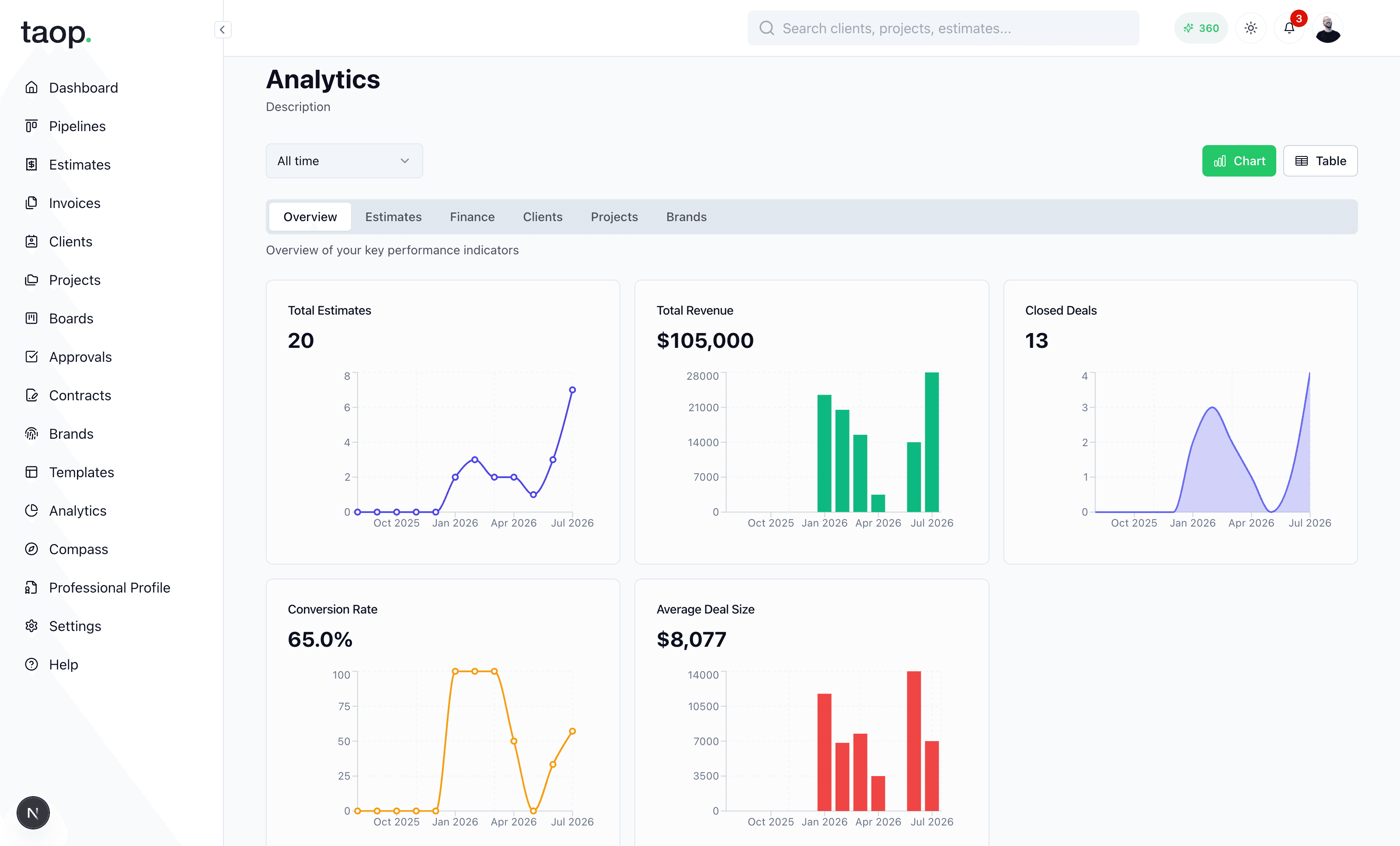Click the Closed Deals value 13
Viewport: 1400px width, 846px height.
(1036, 341)
